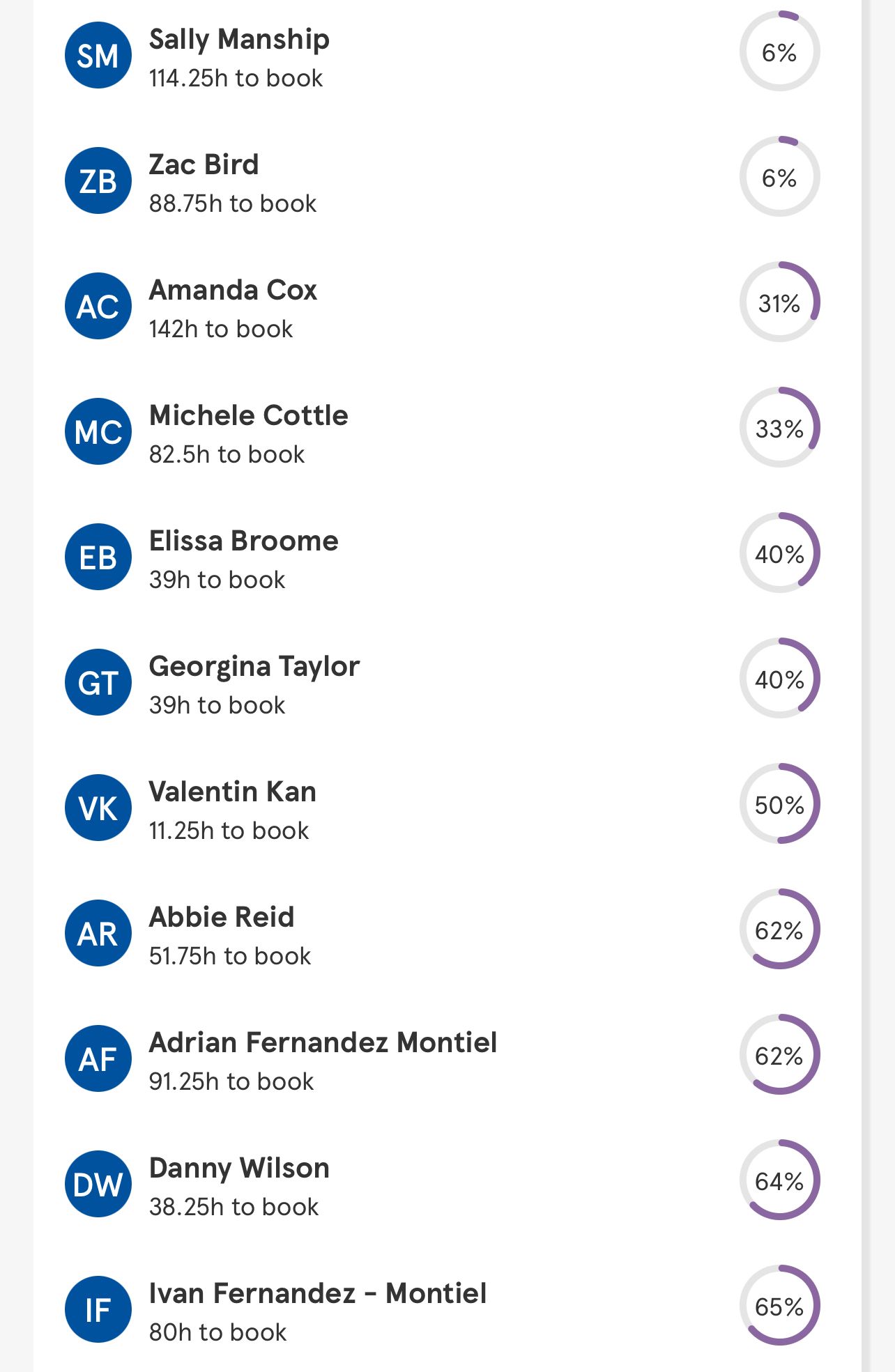Open Danny Wilson's name link
This screenshot has height=1372, width=895.
[x=239, y=1168]
